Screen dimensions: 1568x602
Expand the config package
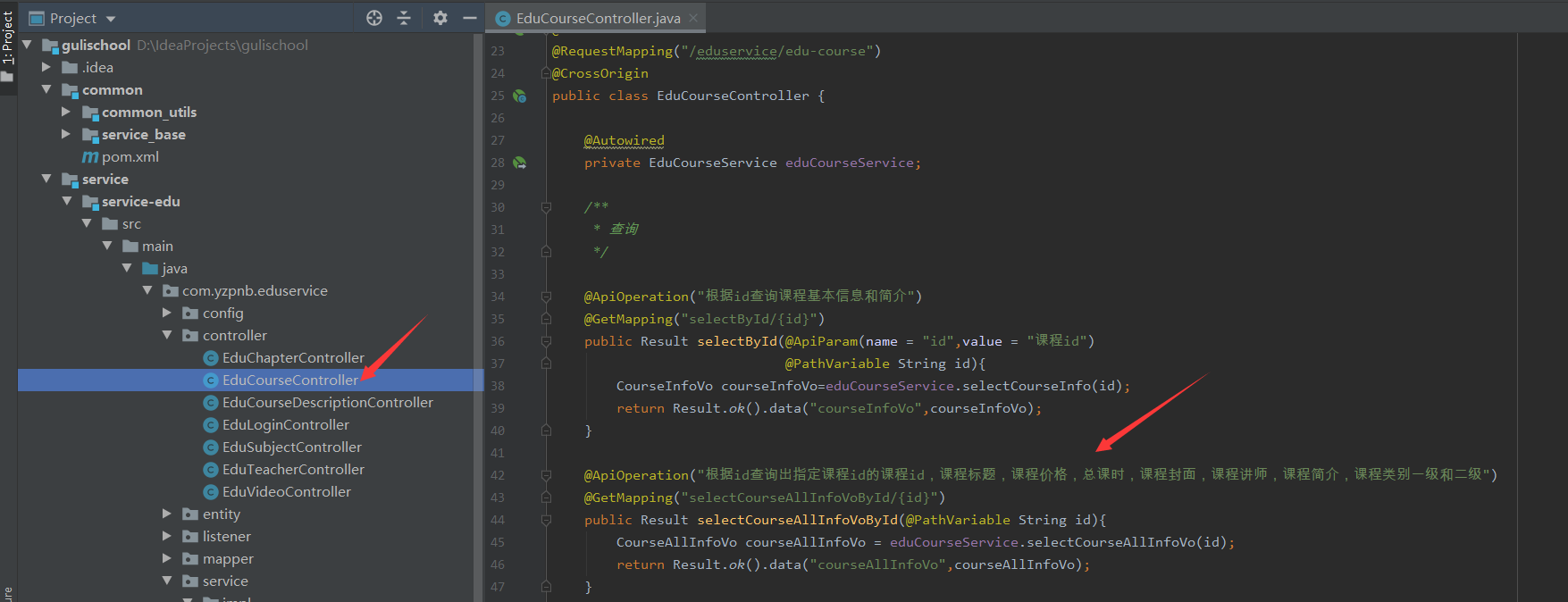[x=167, y=313]
